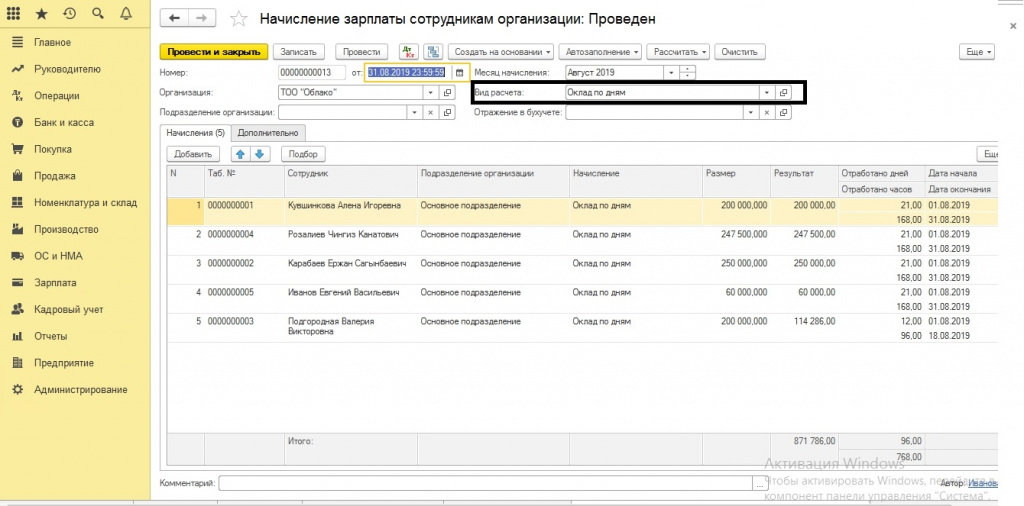Open Комментарий editor ellipsis button
This screenshot has height=506, width=1024.
[x=760, y=483]
